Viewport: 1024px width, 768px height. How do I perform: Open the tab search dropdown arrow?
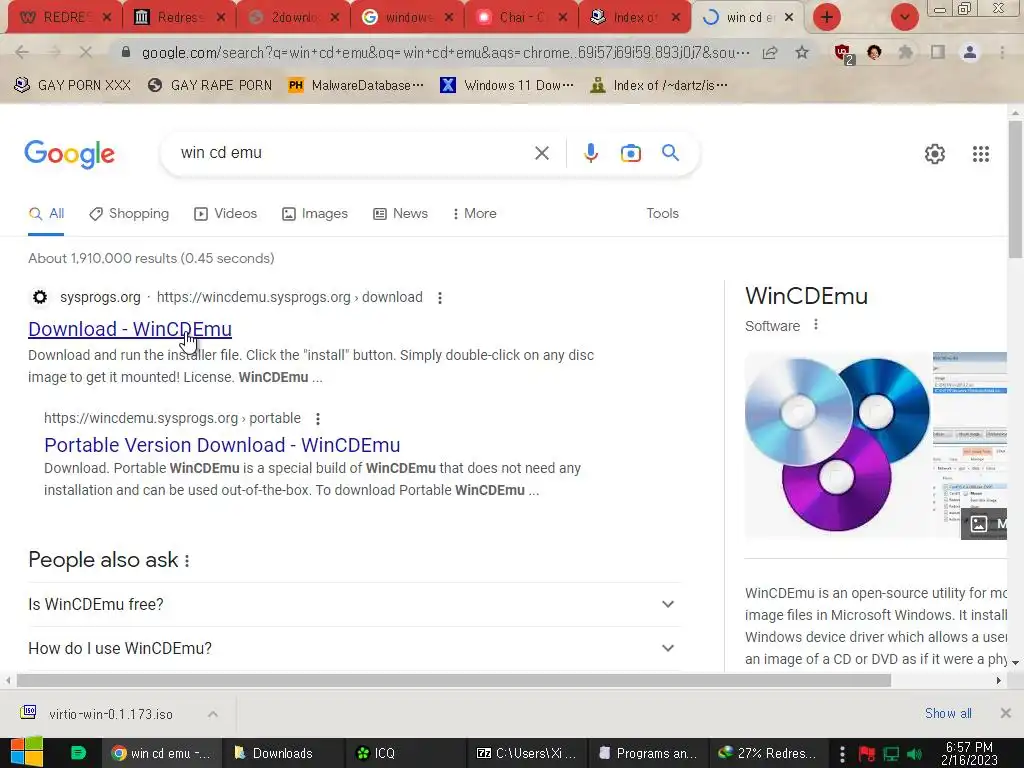tap(904, 17)
